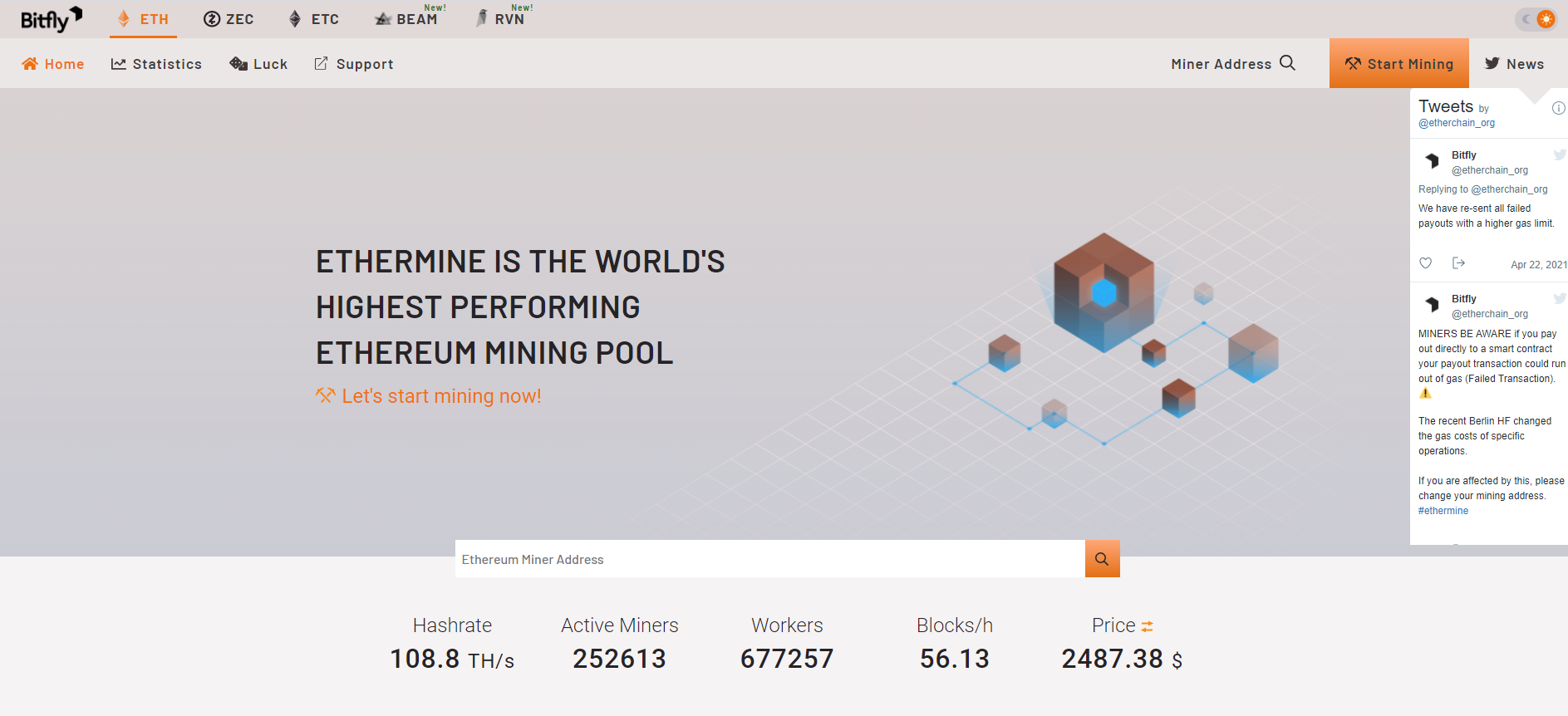Click Bitfly avatar on MINERS BE AWARE tweet

pyautogui.click(x=1432, y=305)
